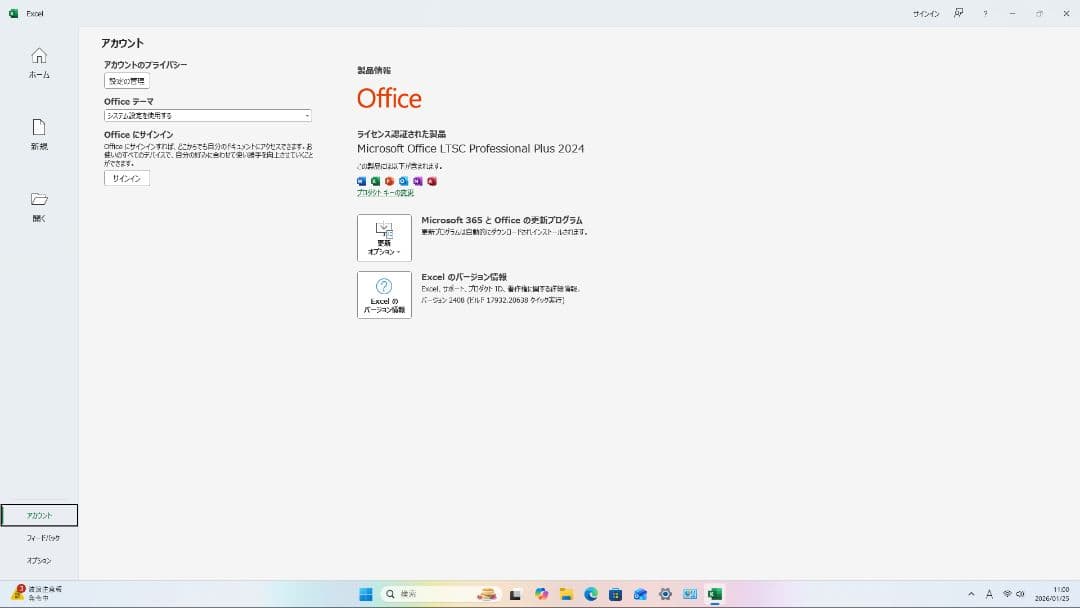1080x608 pixels.
Task: Click the Access product icon
Action: click(432, 181)
